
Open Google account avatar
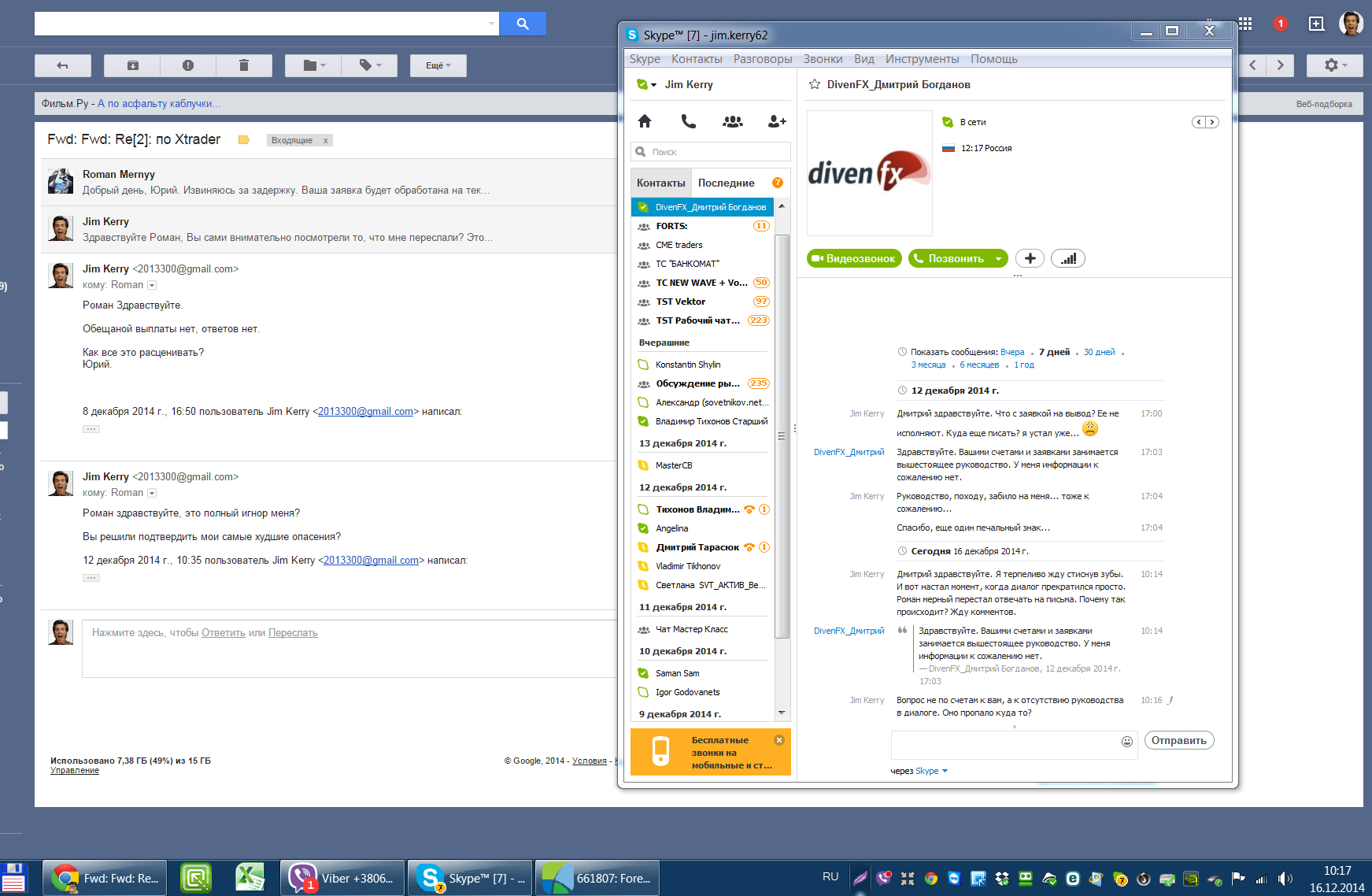1352,24
